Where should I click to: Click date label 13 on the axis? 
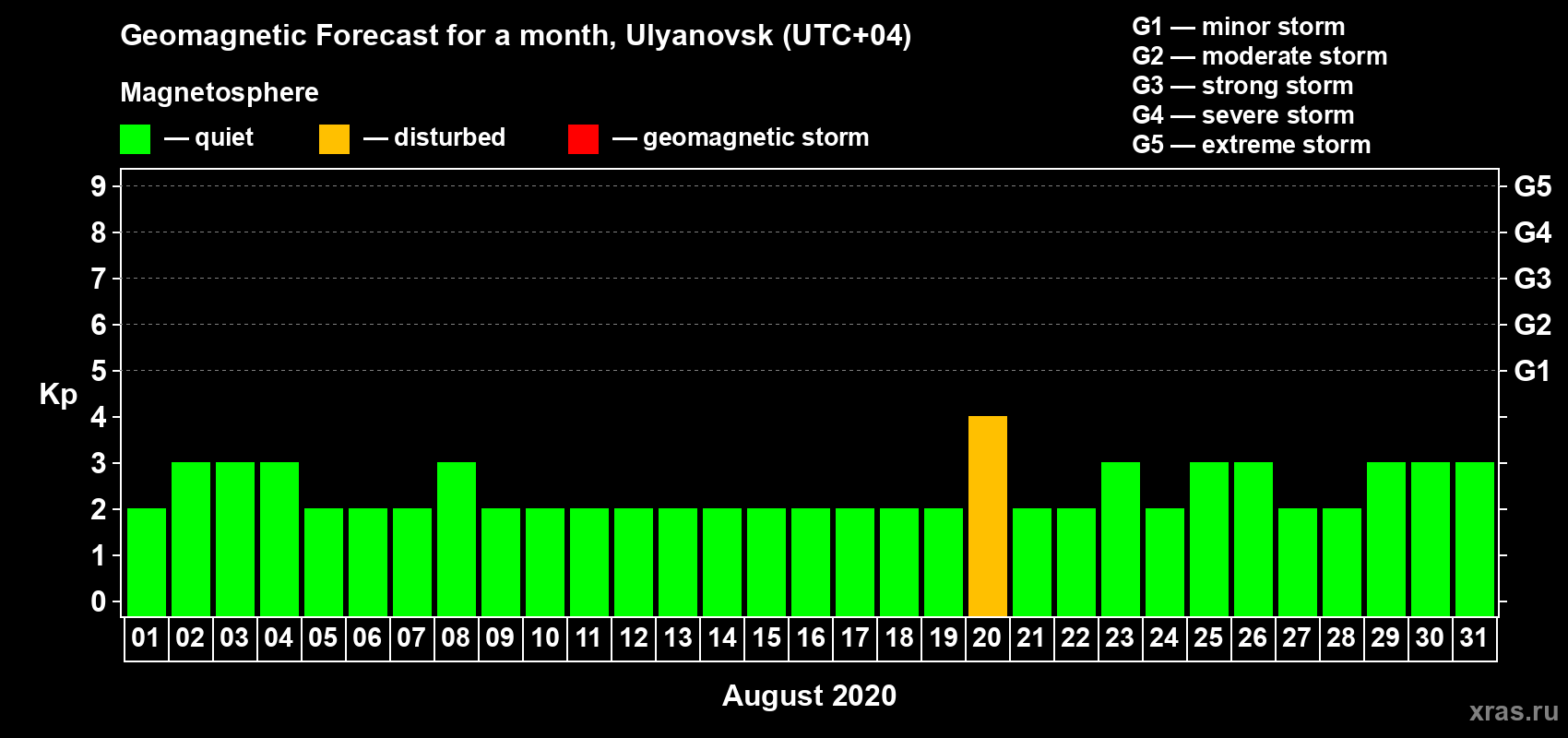point(677,637)
